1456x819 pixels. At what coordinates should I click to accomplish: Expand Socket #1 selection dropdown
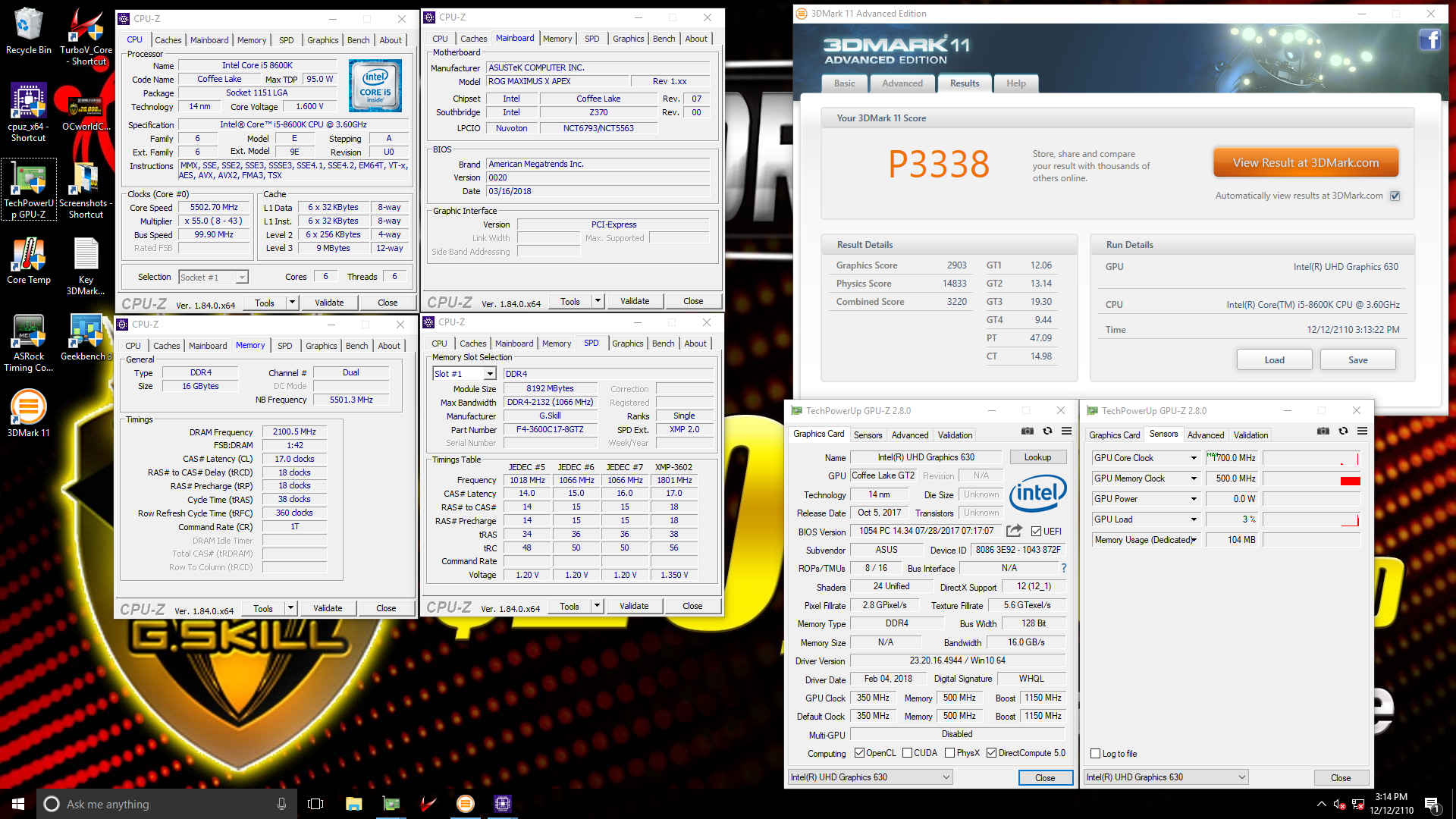(x=241, y=278)
